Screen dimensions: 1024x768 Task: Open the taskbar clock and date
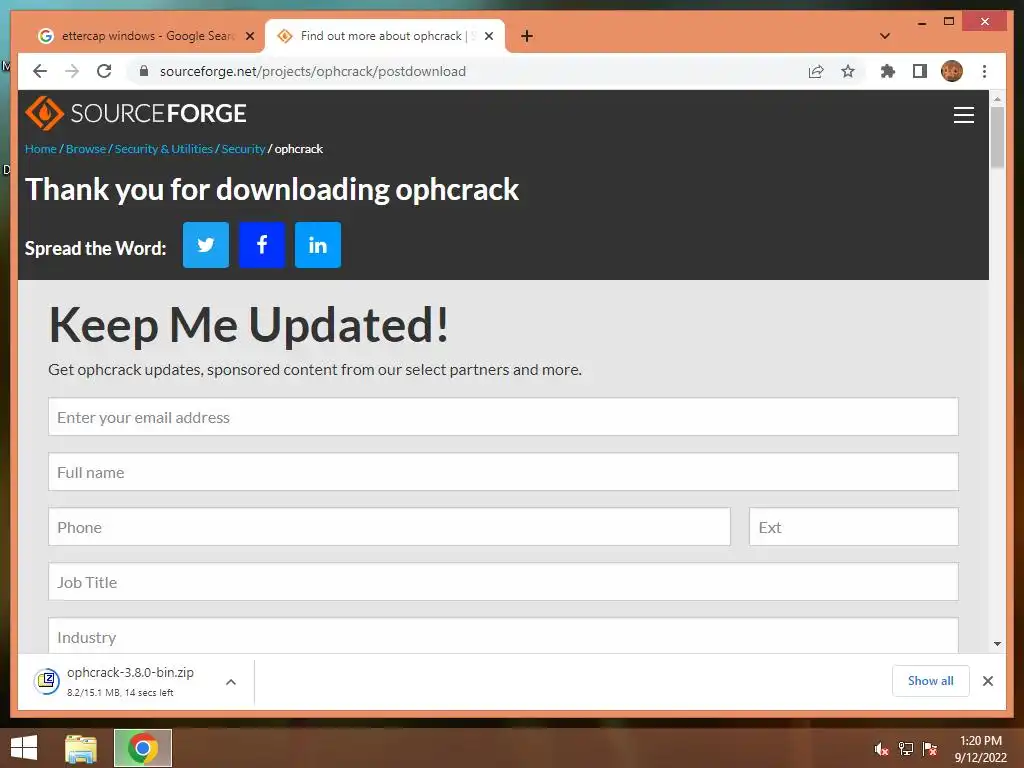[980, 749]
